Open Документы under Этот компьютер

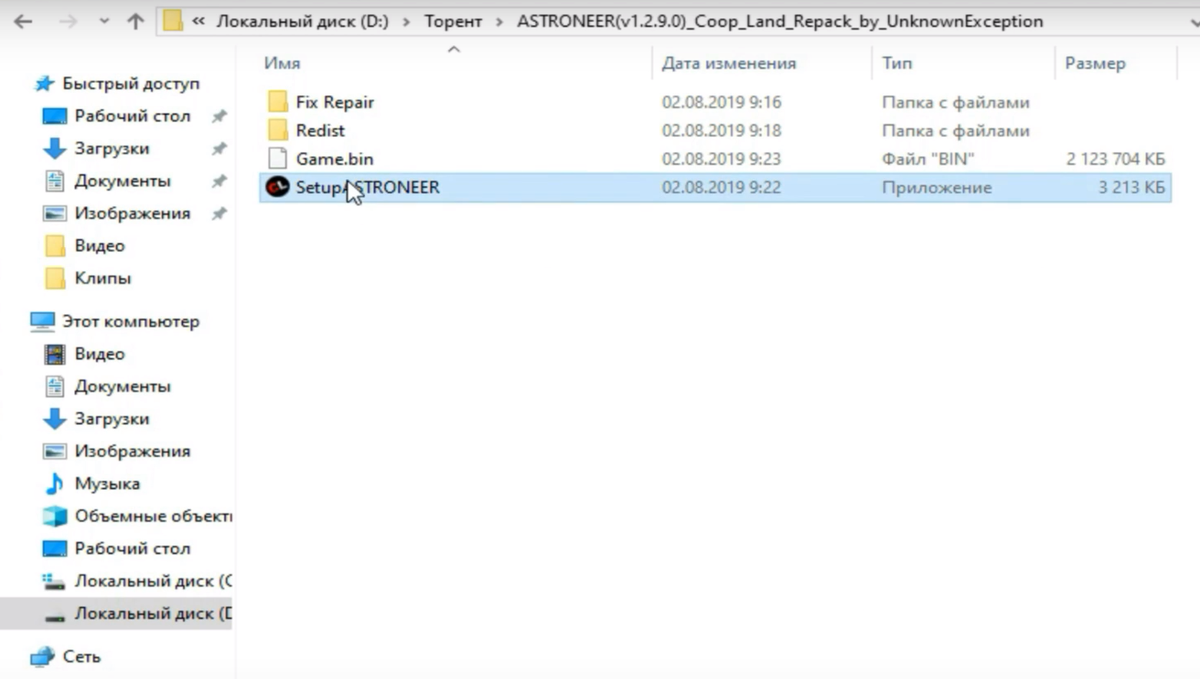coord(123,386)
